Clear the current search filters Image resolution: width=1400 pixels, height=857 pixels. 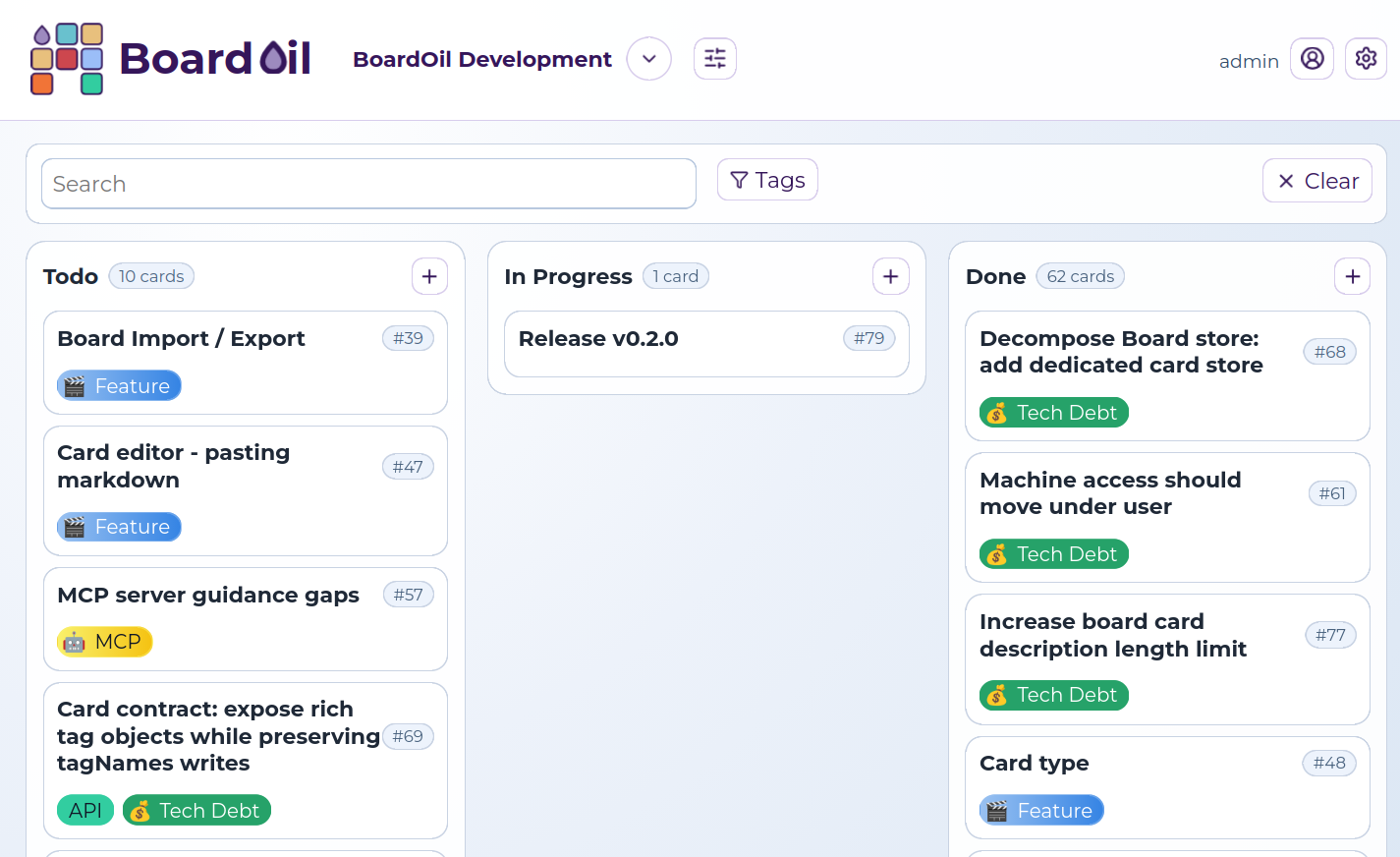tap(1316, 181)
